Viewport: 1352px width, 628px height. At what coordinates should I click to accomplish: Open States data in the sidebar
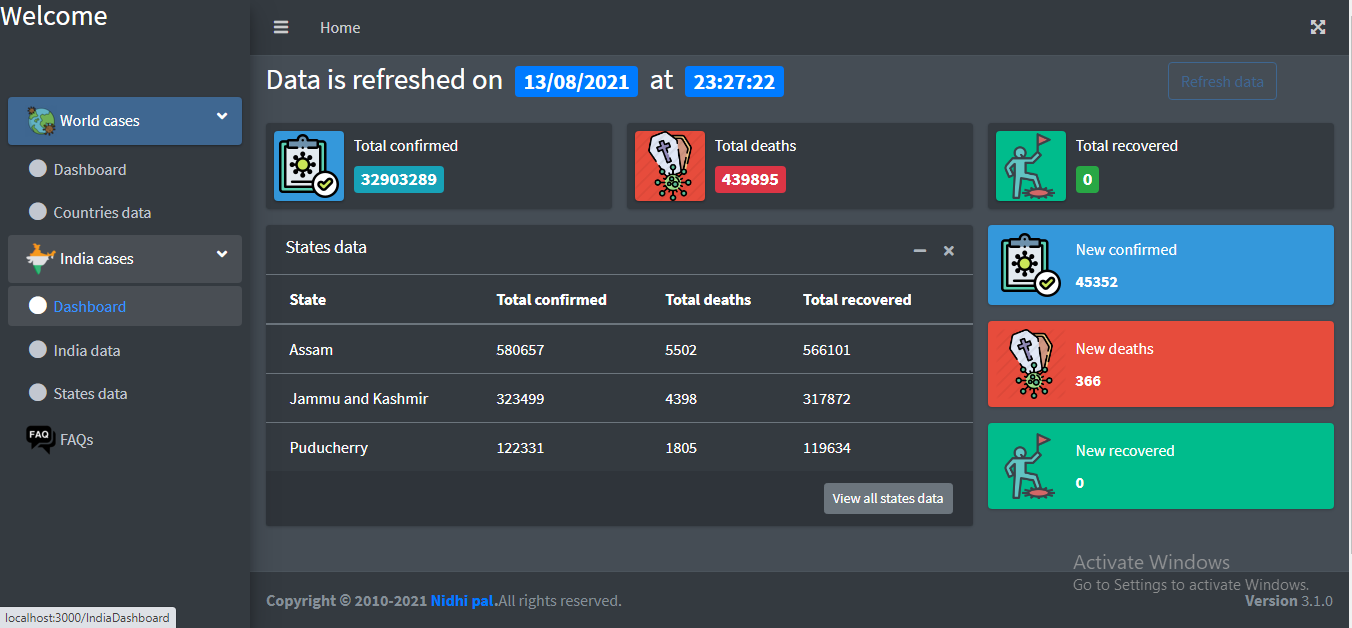pyautogui.click(x=90, y=394)
